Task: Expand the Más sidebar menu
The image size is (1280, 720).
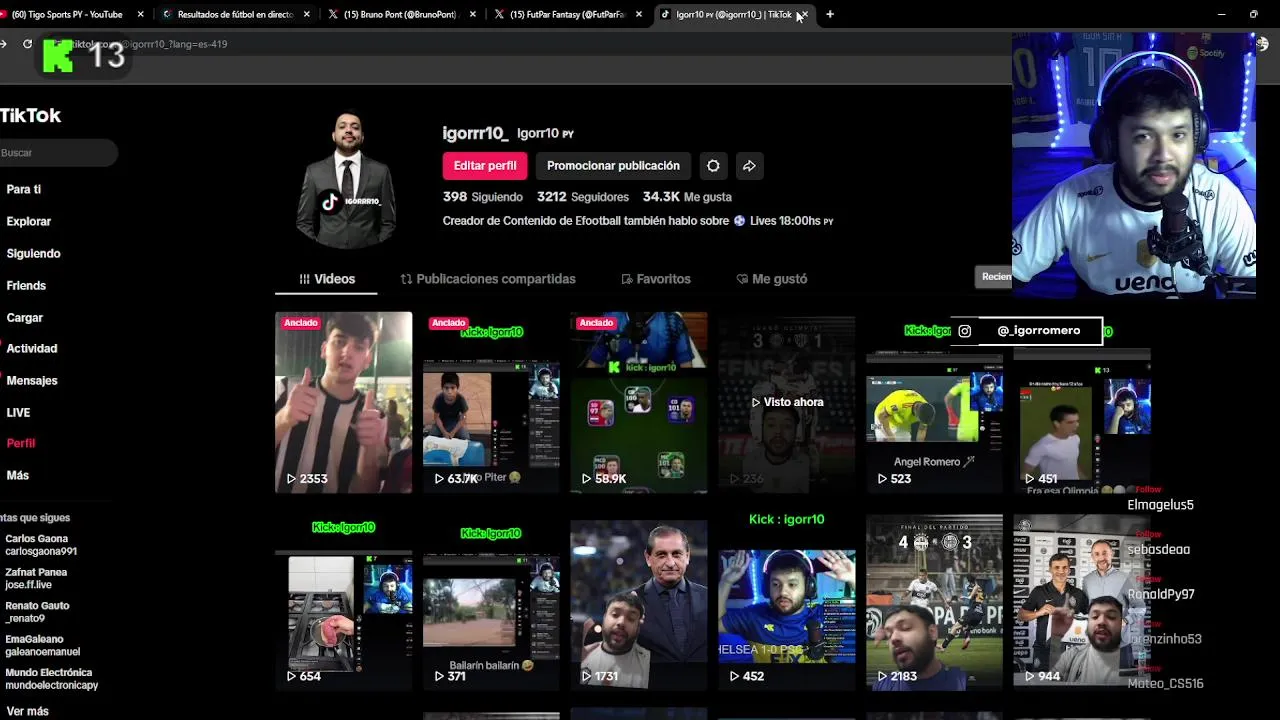Action: point(18,475)
